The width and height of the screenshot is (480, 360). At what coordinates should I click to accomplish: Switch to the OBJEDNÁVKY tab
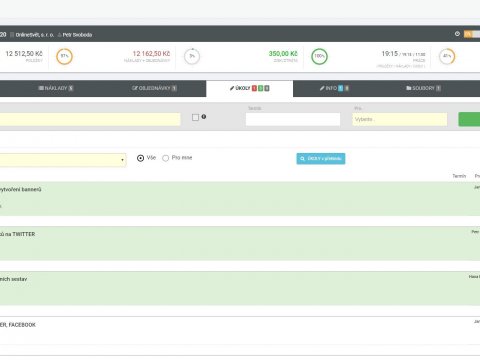[154, 88]
